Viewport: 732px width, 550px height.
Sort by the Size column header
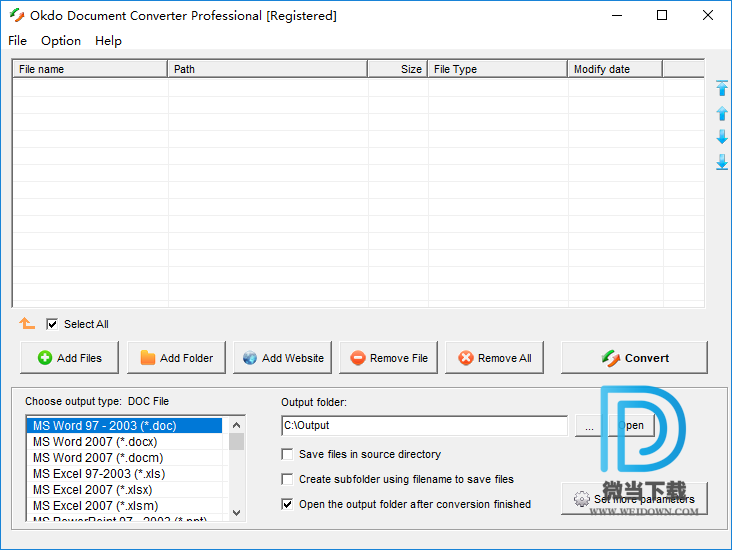tap(398, 69)
